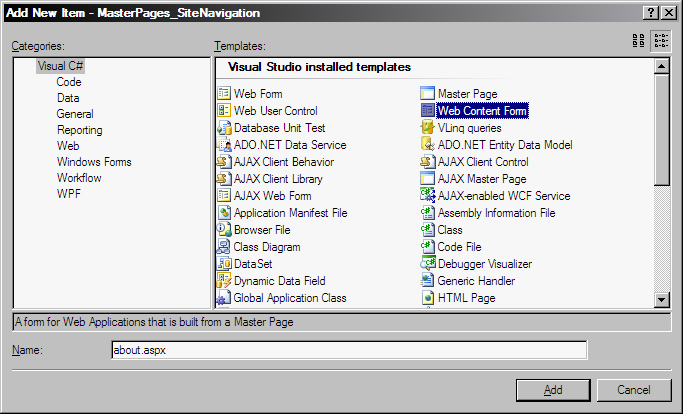Select the AJAX Web Form label

273,196
